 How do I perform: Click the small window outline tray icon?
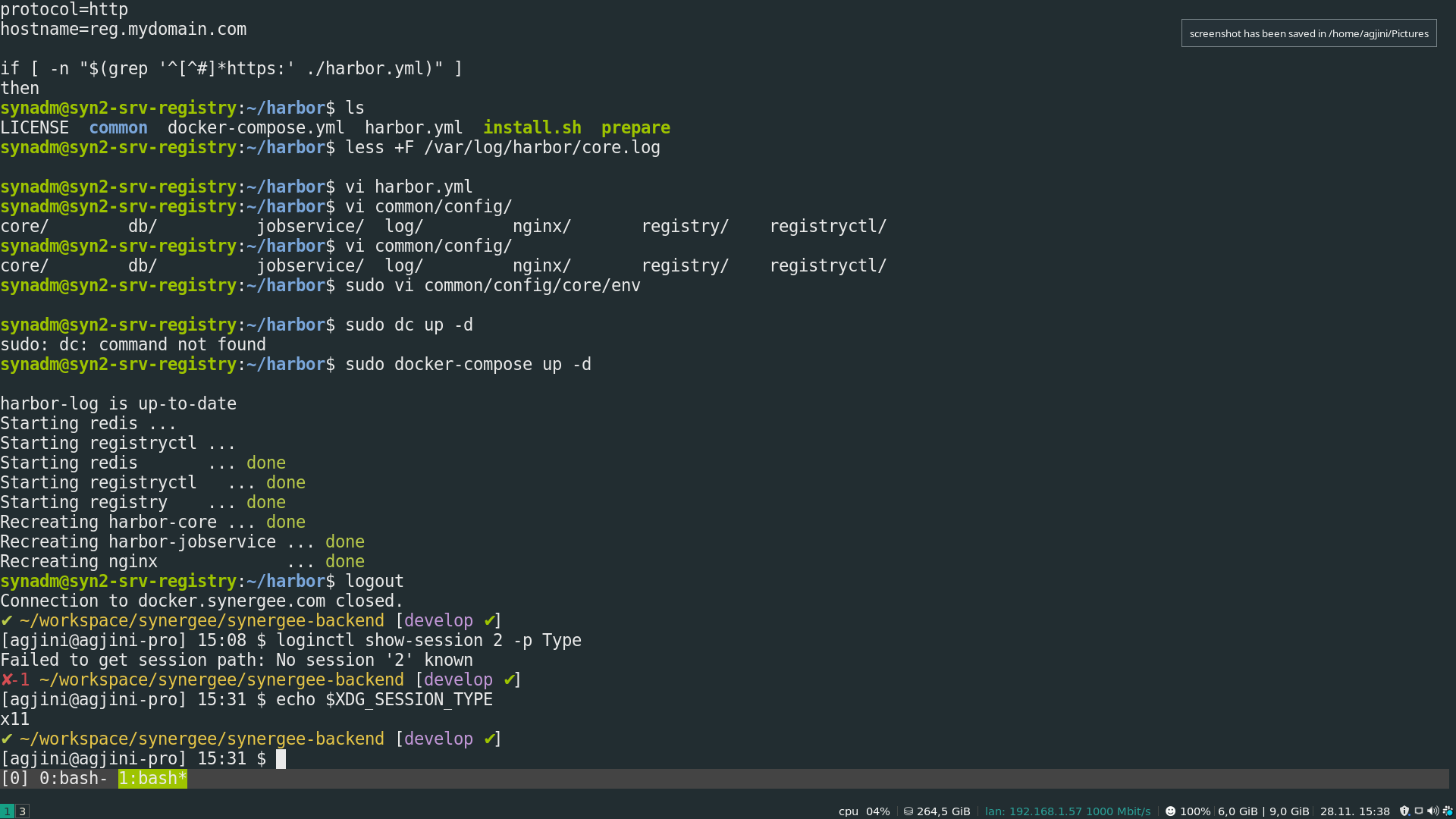click(1419, 811)
